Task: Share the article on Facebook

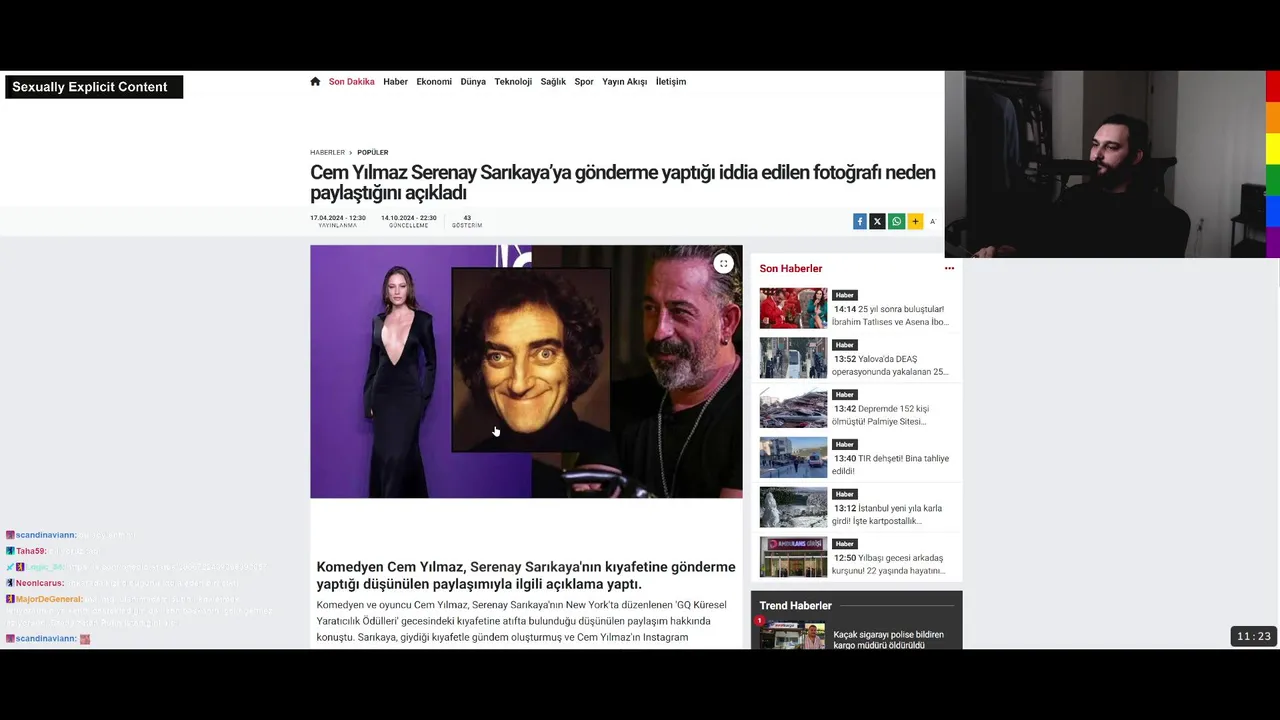Action: (859, 222)
